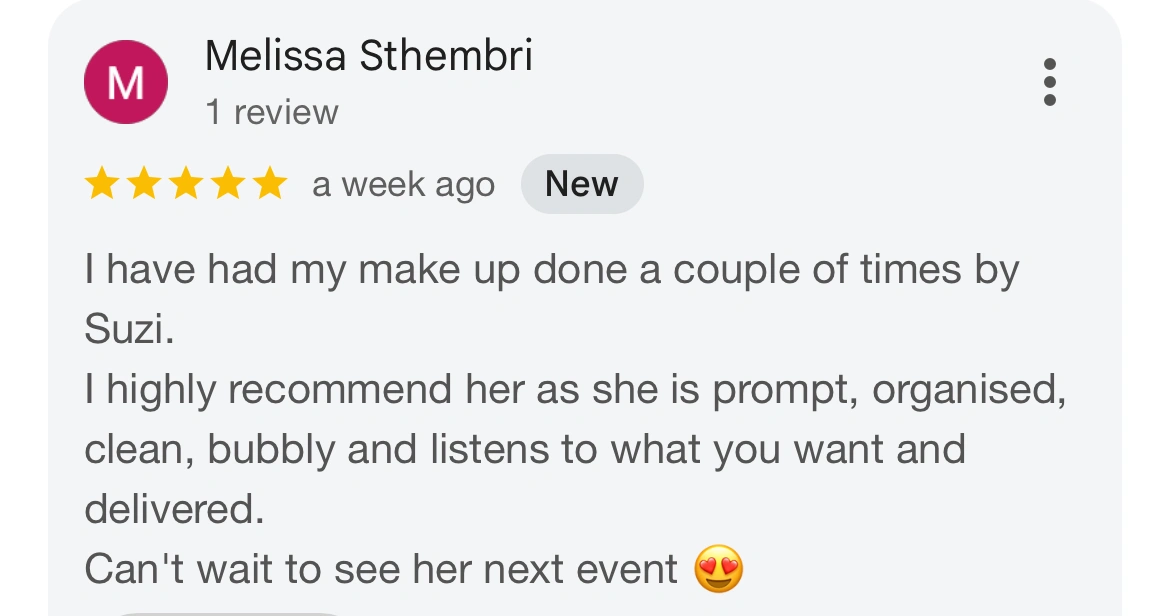Click the line 'I have had my make up'
Screen dimensions: 1170x616
(x=303, y=269)
